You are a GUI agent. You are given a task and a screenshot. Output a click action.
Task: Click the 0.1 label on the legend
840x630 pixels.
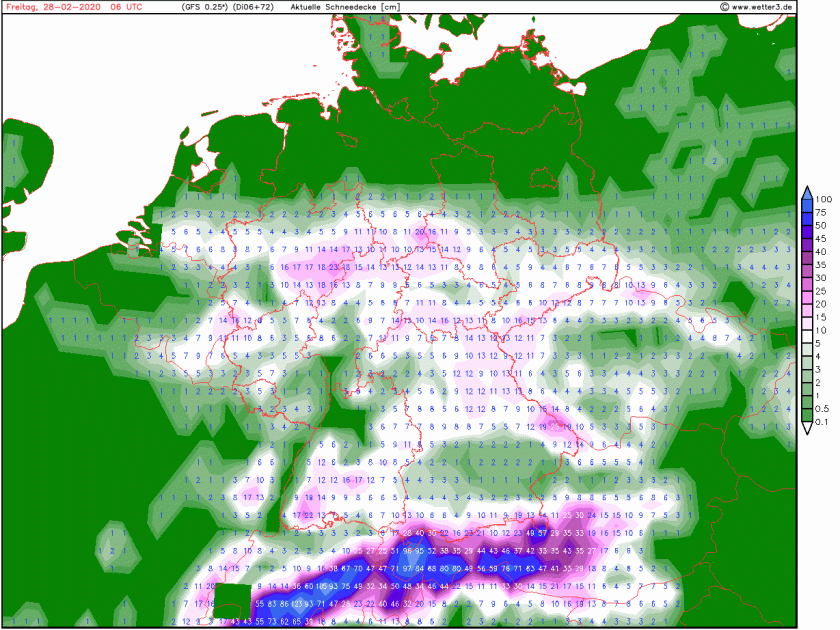tap(825, 421)
